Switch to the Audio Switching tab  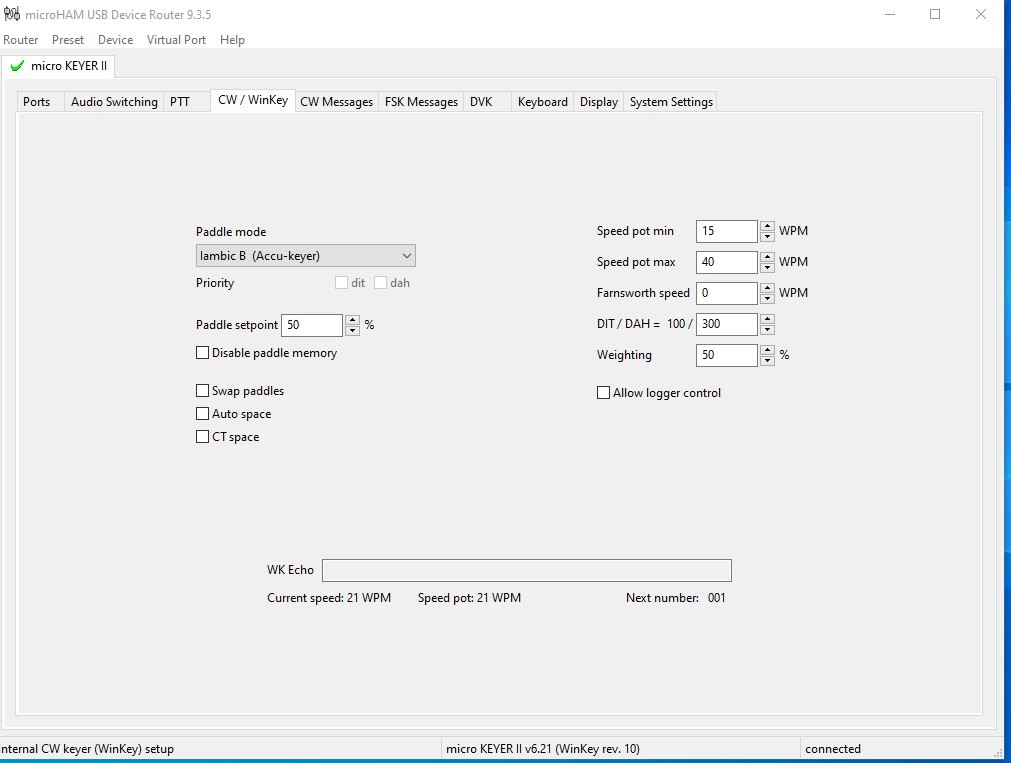(x=114, y=101)
